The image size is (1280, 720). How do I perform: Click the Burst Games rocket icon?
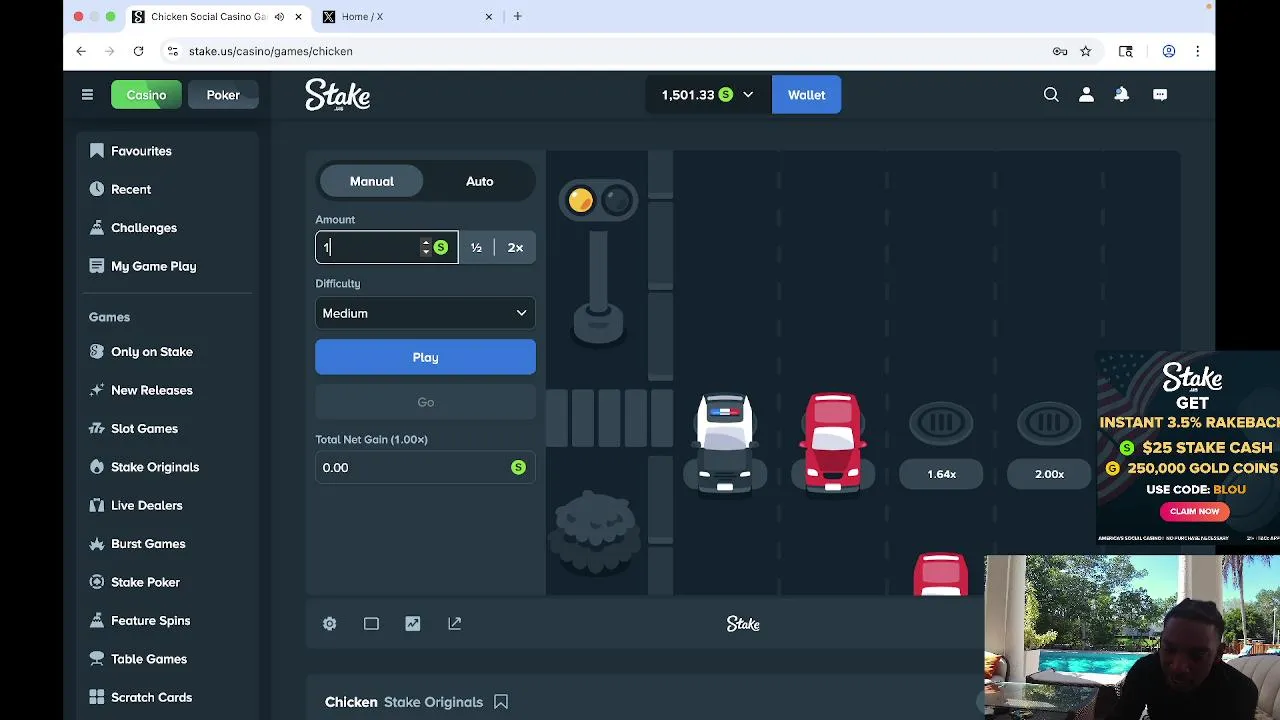pos(97,544)
